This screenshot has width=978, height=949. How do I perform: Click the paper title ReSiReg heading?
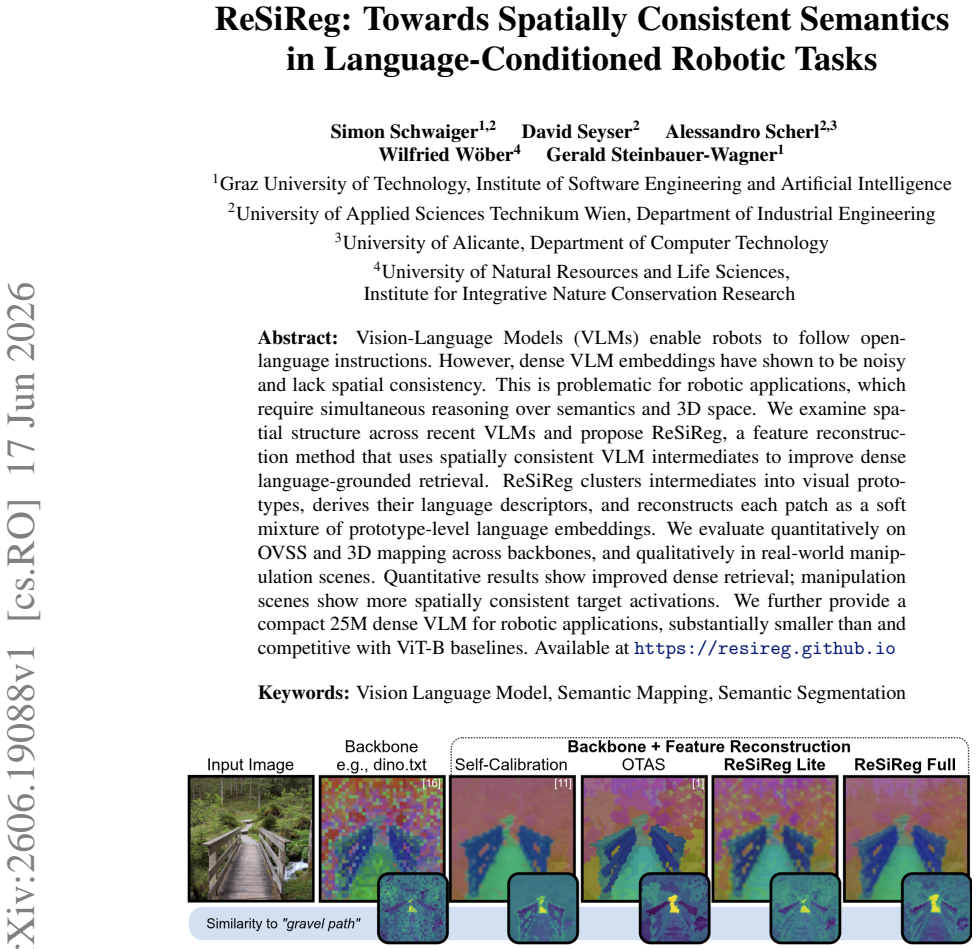(x=582, y=39)
